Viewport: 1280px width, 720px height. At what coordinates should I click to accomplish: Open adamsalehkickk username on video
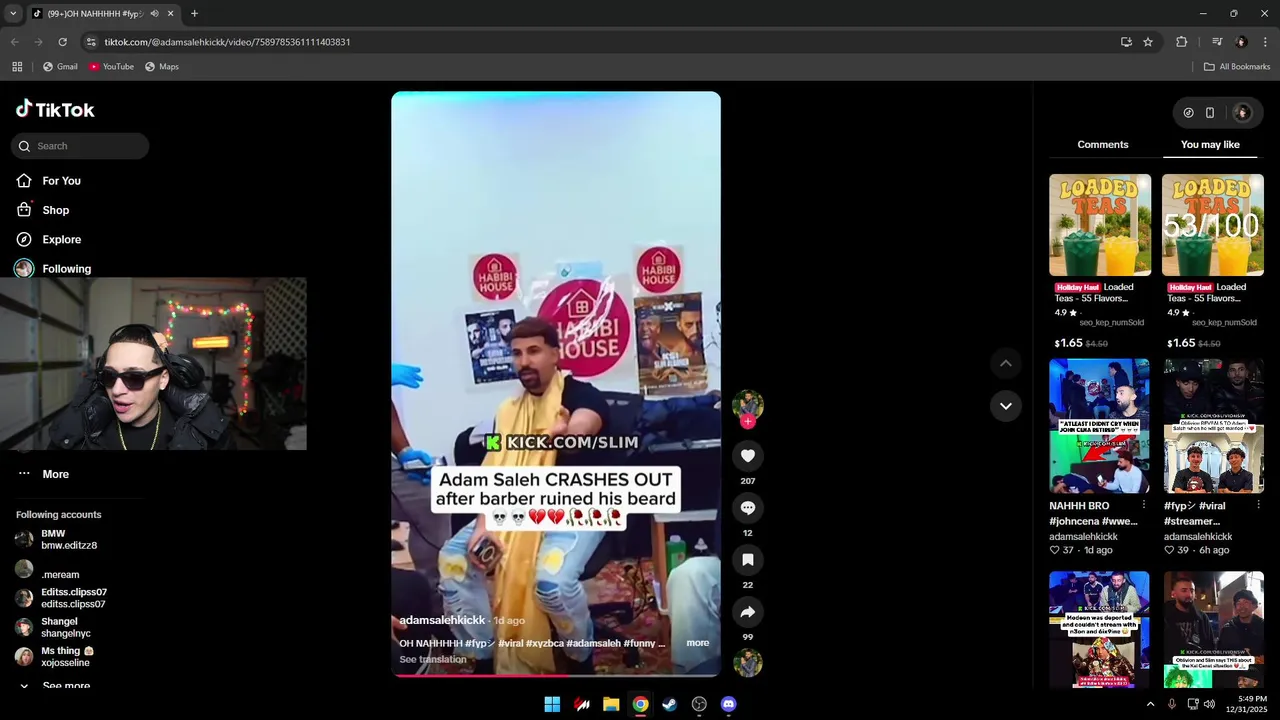442,620
